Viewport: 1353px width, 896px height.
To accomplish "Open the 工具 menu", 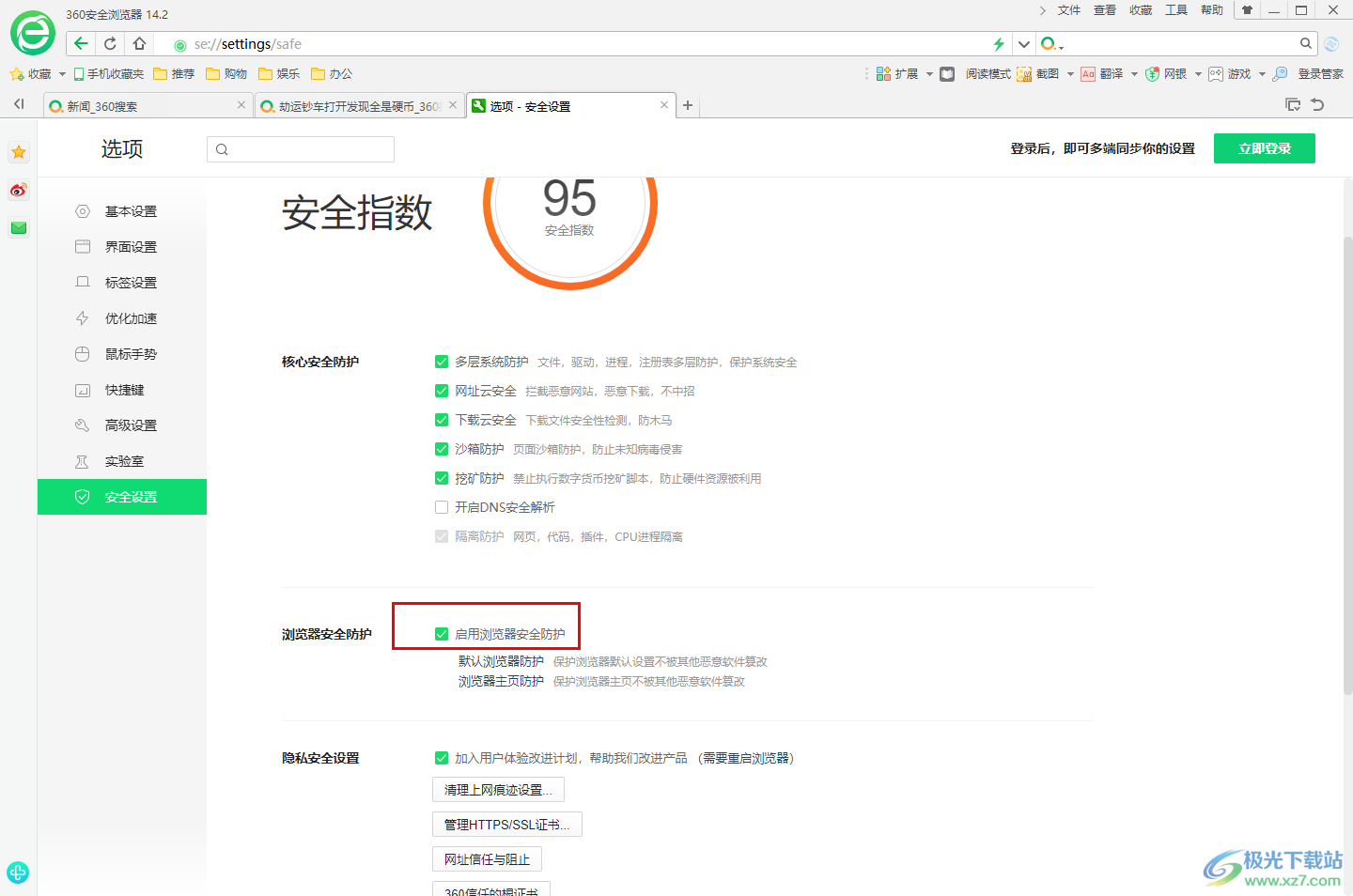I will pyautogui.click(x=1176, y=10).
